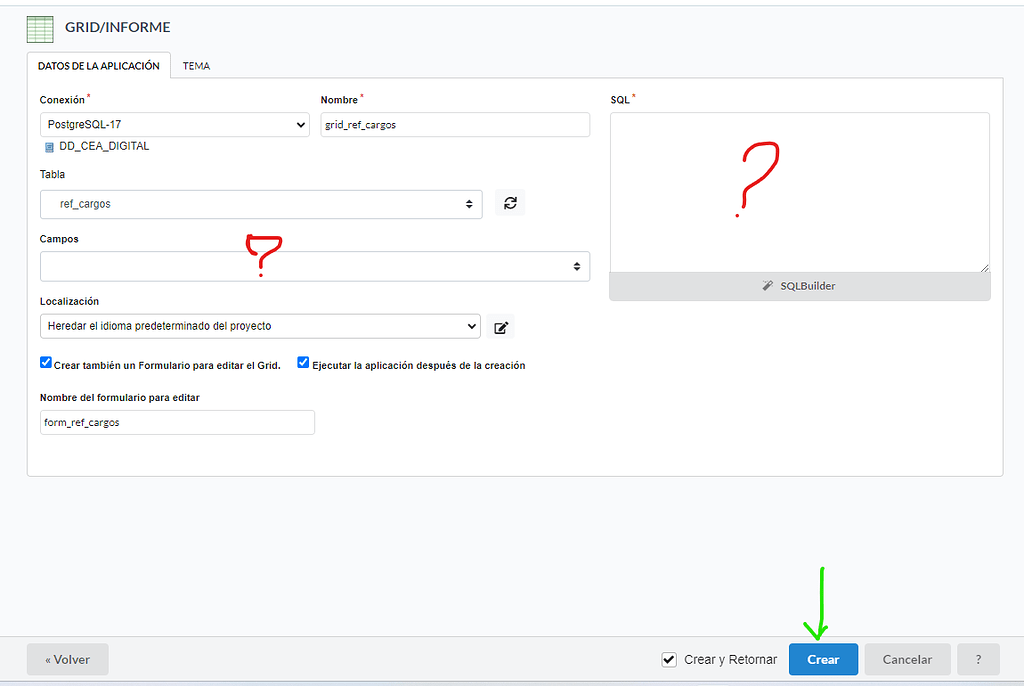Screen dimensions: 1024x686
Task: Disable "Ejecutar la aplicación después de la creación"
Action: click(303, 362)
